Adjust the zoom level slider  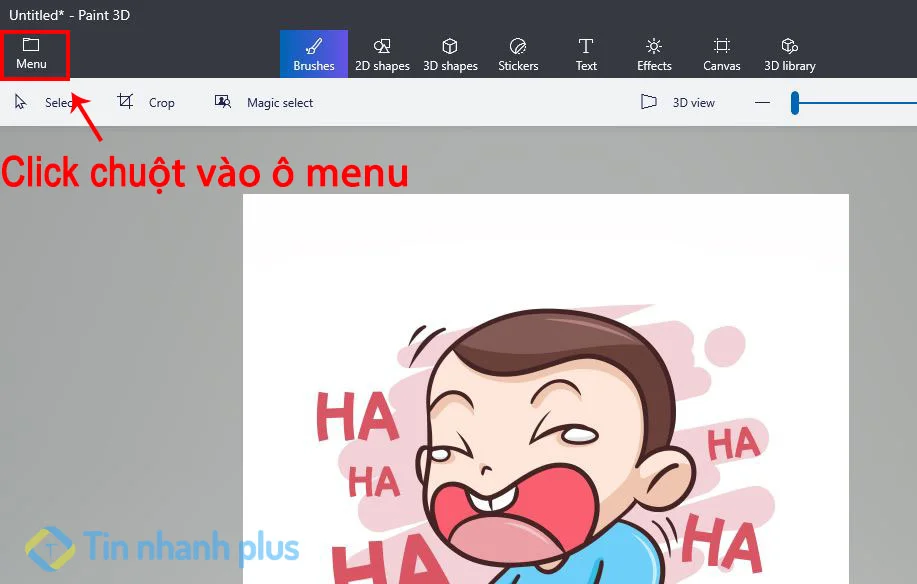pos(795,101)
